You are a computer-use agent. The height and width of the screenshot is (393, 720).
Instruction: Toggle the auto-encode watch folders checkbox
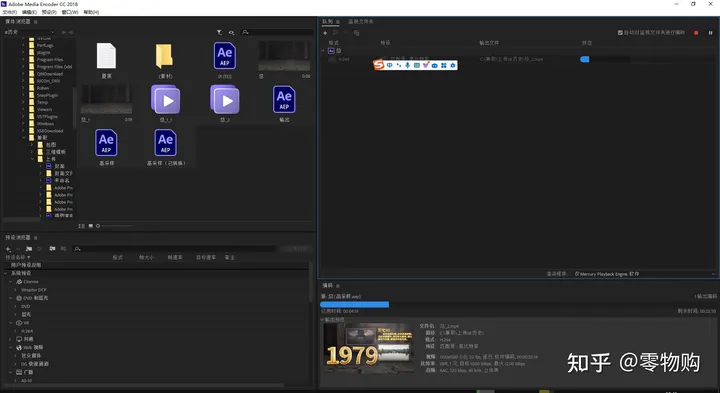click(620, 33)
